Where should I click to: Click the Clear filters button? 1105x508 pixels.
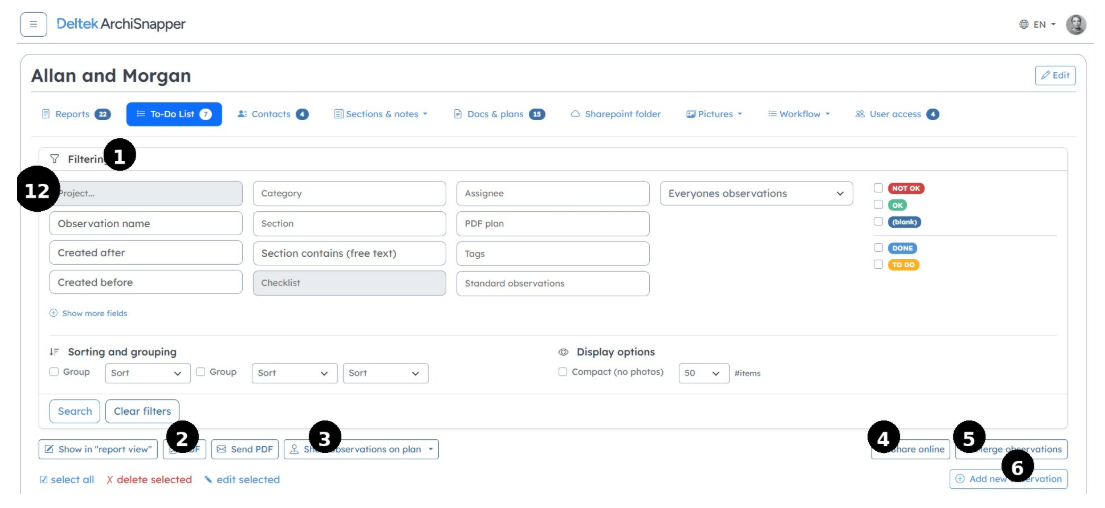click(x=142, y=411)
